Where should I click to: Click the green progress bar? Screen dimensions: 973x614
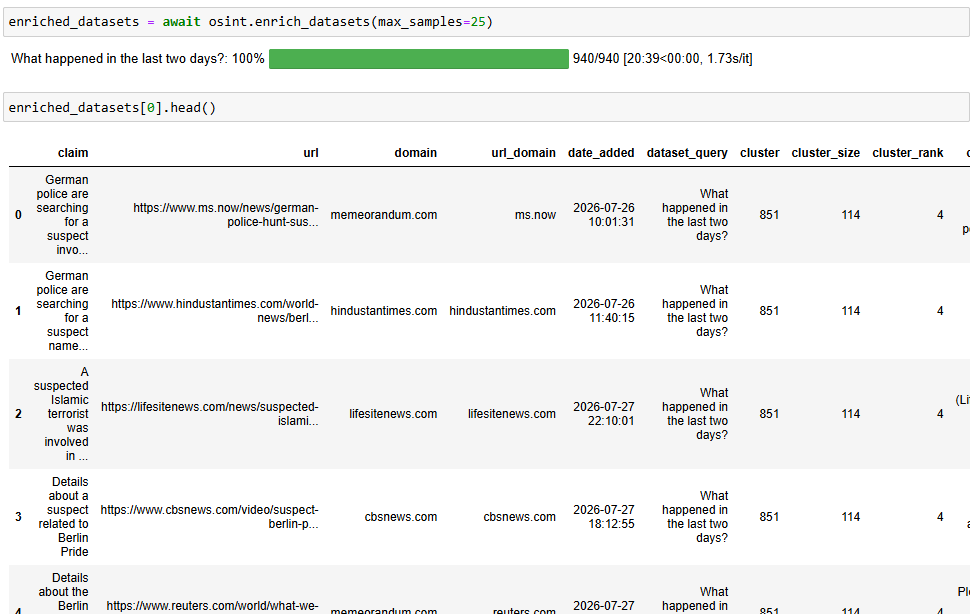(419, 59)
